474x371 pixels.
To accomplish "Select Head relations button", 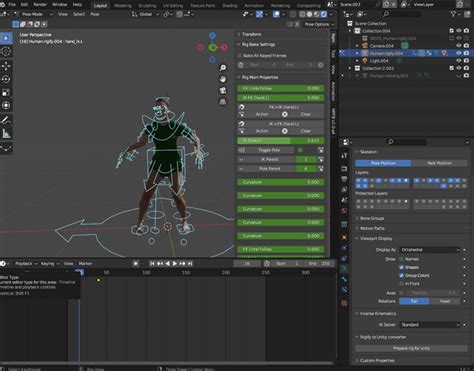I will tap(445, 301).
